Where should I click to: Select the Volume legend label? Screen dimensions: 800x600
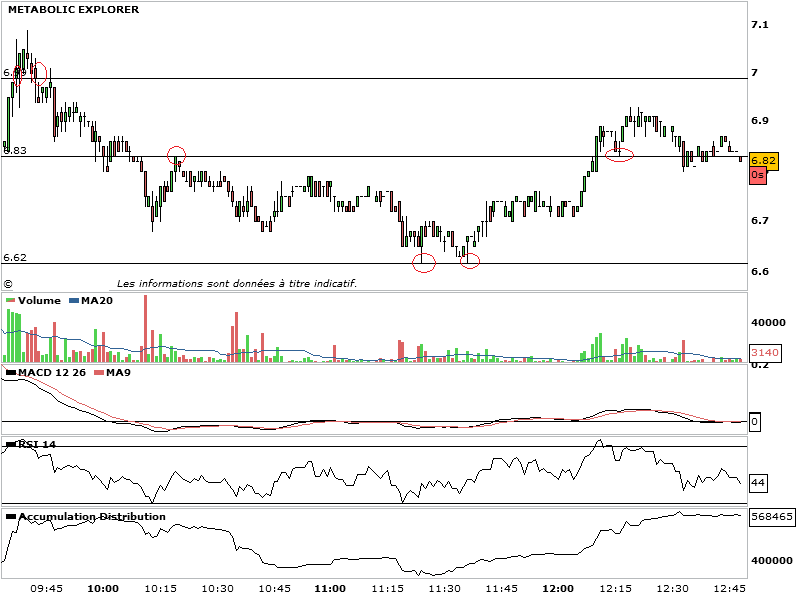(39, 301)
